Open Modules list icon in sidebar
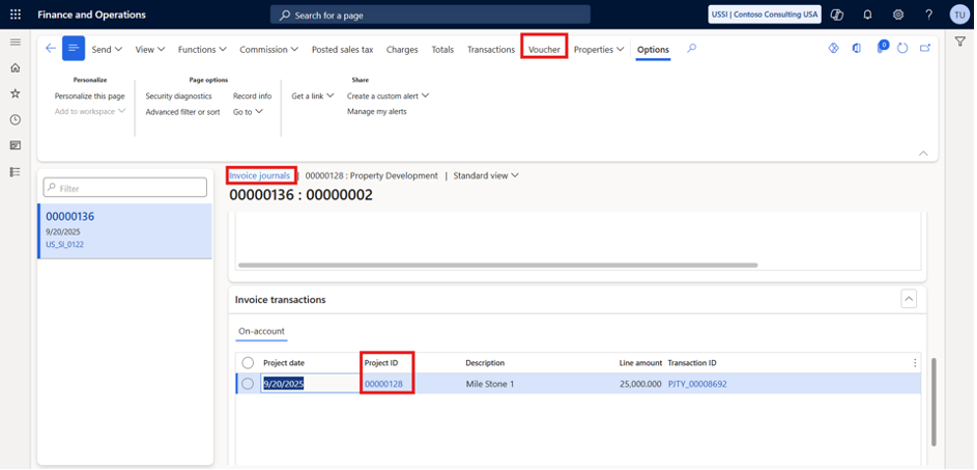The height and width of the screenshot is (470, 977). pyautogui.click(x=16, y=171)
